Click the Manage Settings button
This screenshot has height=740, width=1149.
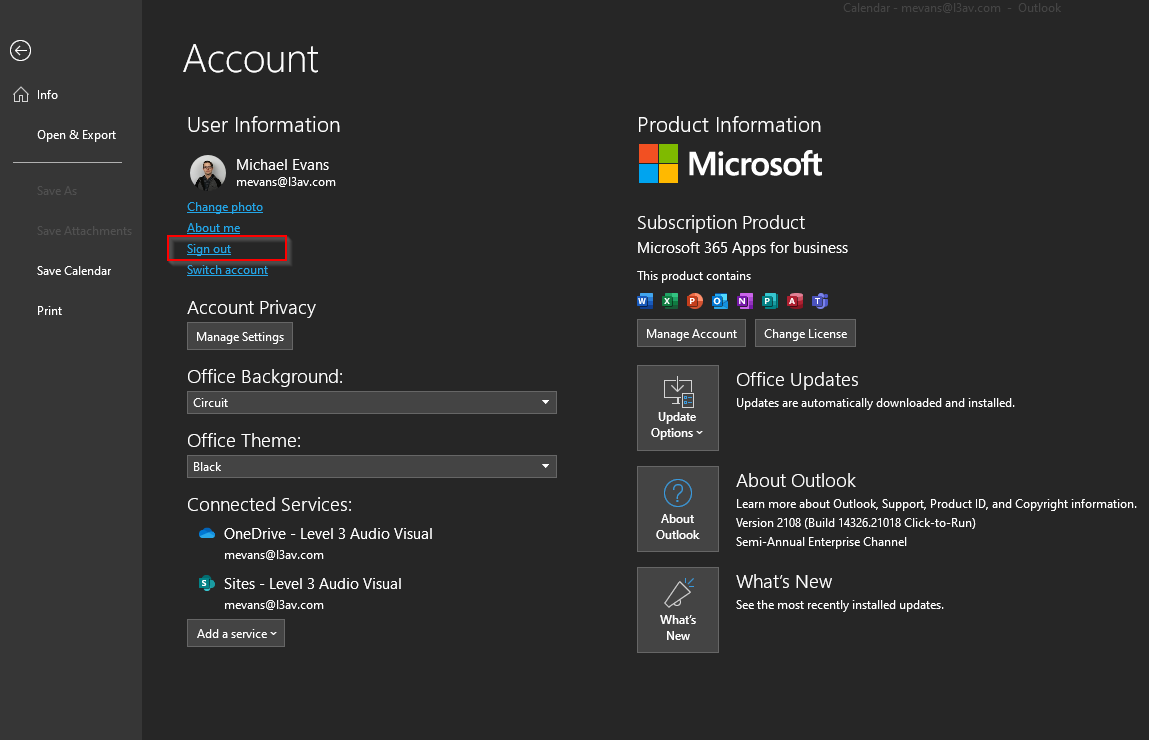[x=240, y=337]
